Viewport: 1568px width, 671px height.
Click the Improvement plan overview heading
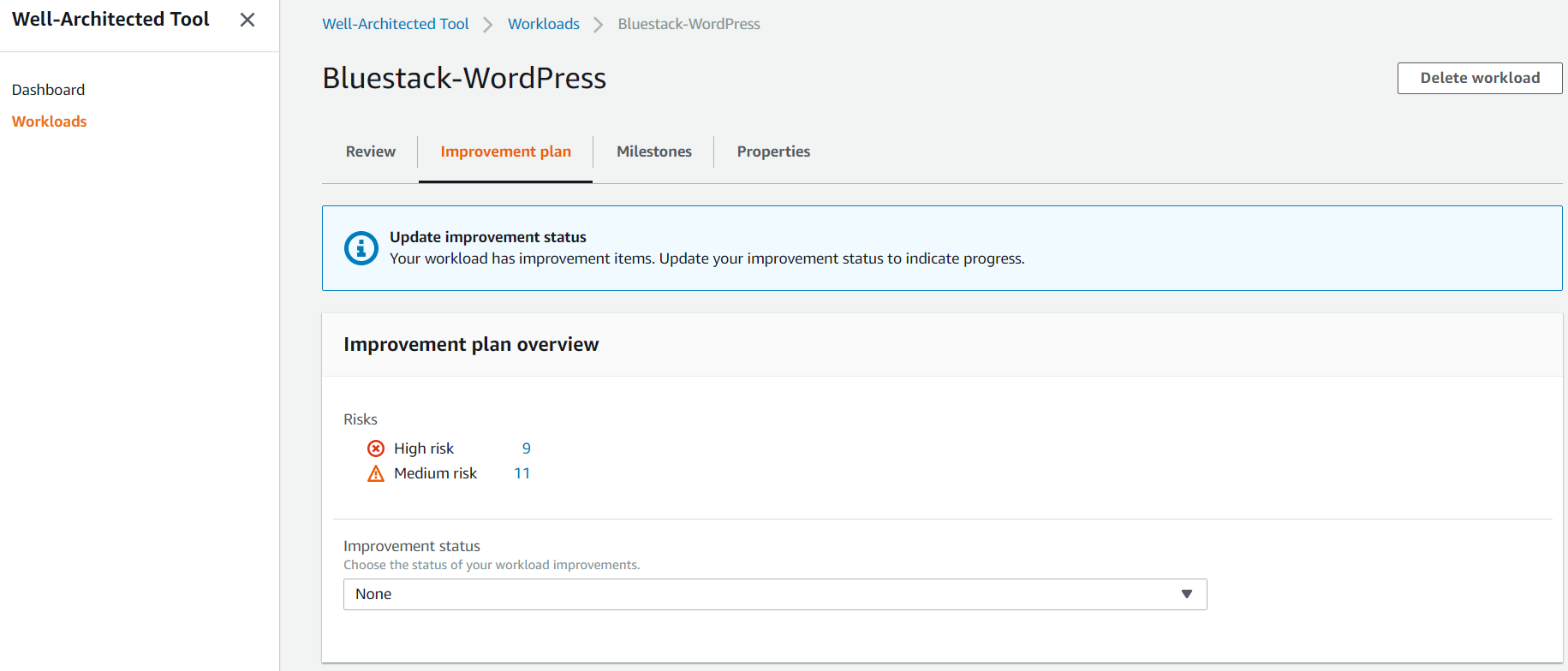471,344
